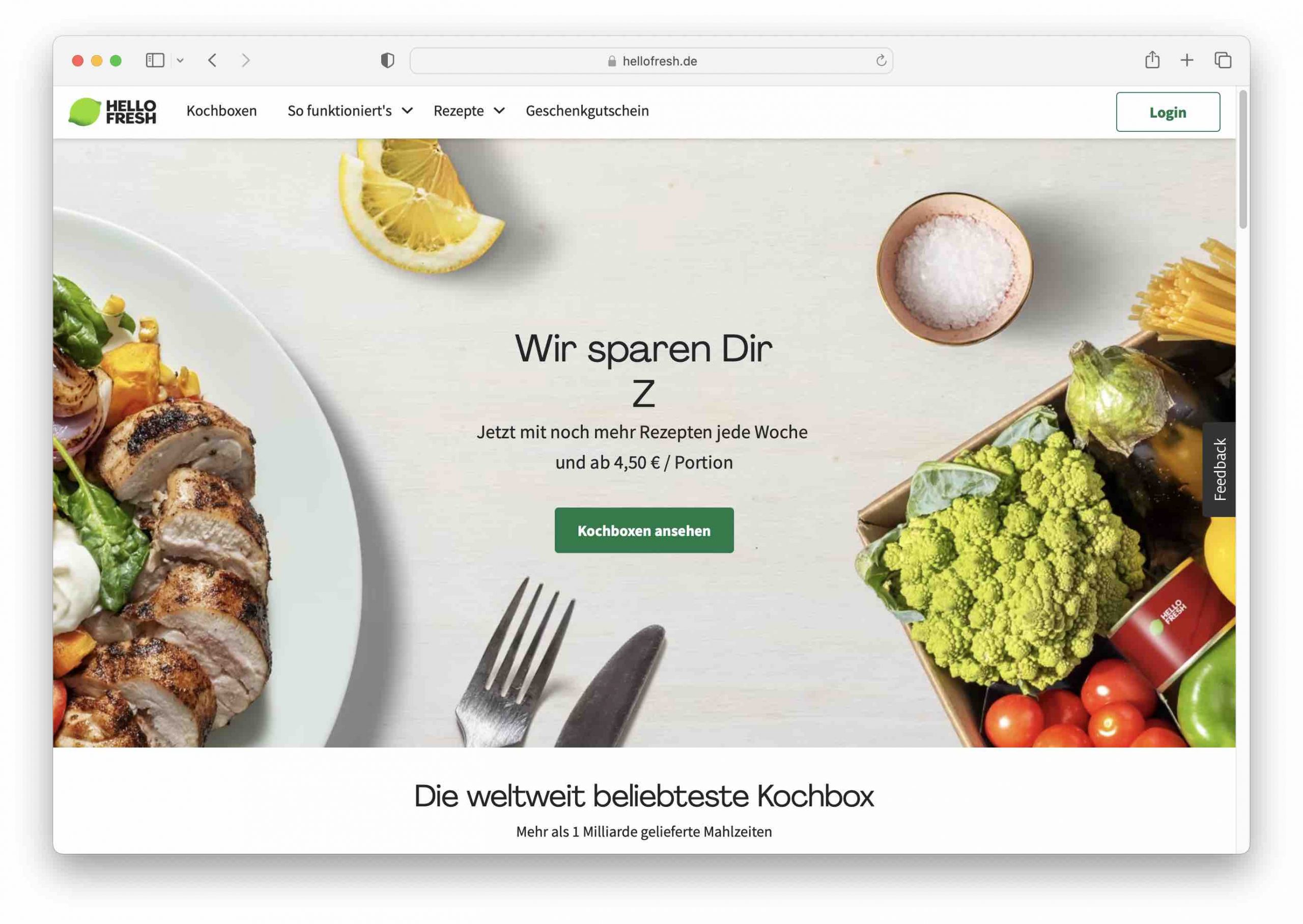Image resolution: width=1303 pixels, height=924 pixels.
Task: Click the Login button
Action: (x=1167, y=112)
